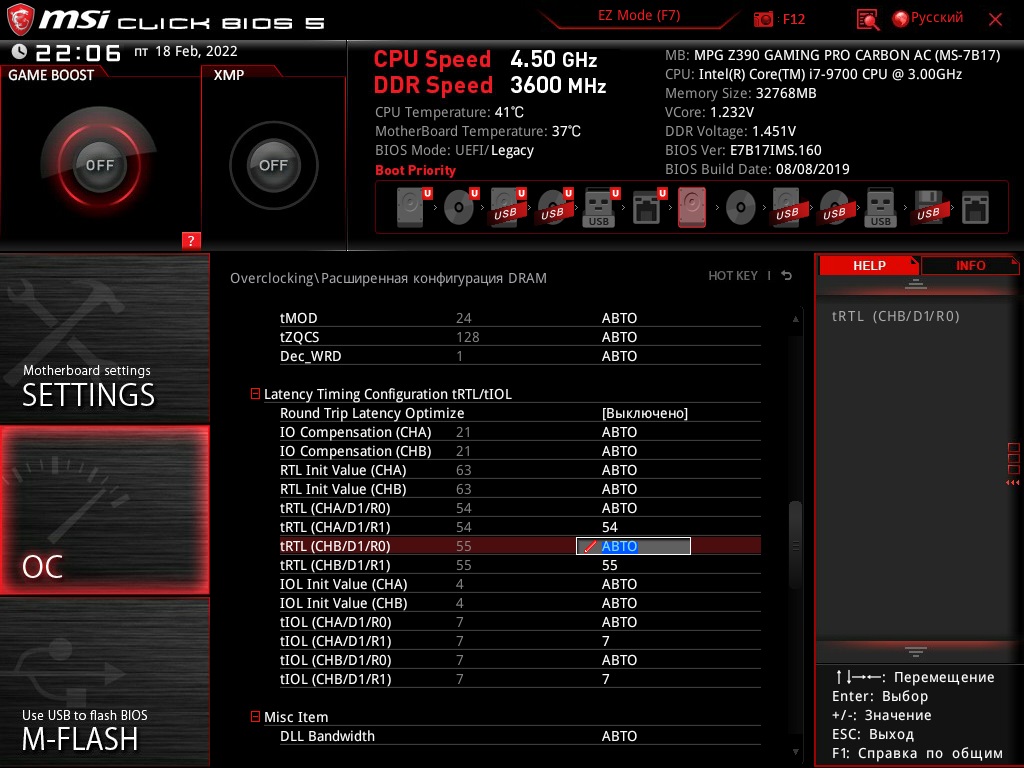Select highlighted legacy hard disk boot icon

[692, 207]
